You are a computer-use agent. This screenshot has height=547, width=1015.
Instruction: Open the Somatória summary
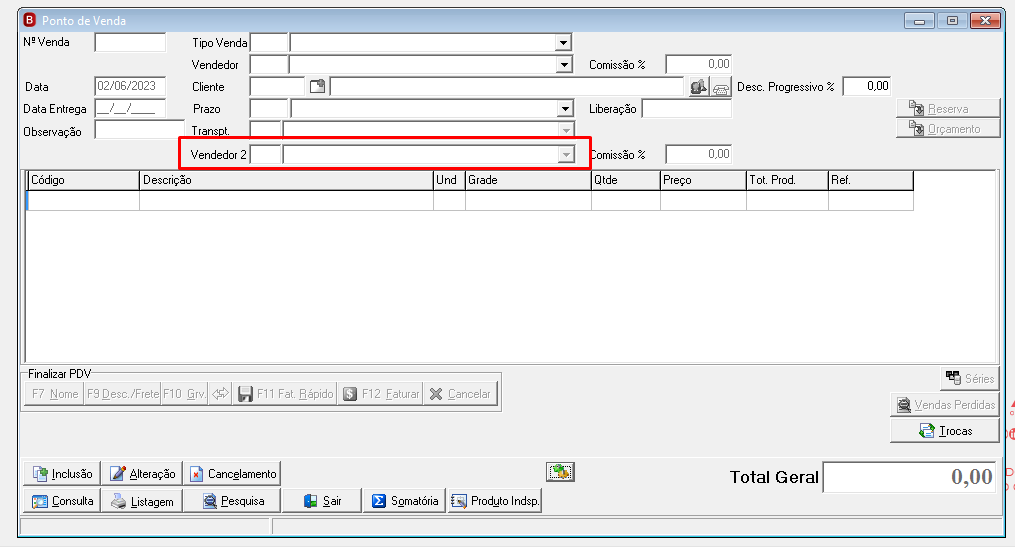[405, 501]
